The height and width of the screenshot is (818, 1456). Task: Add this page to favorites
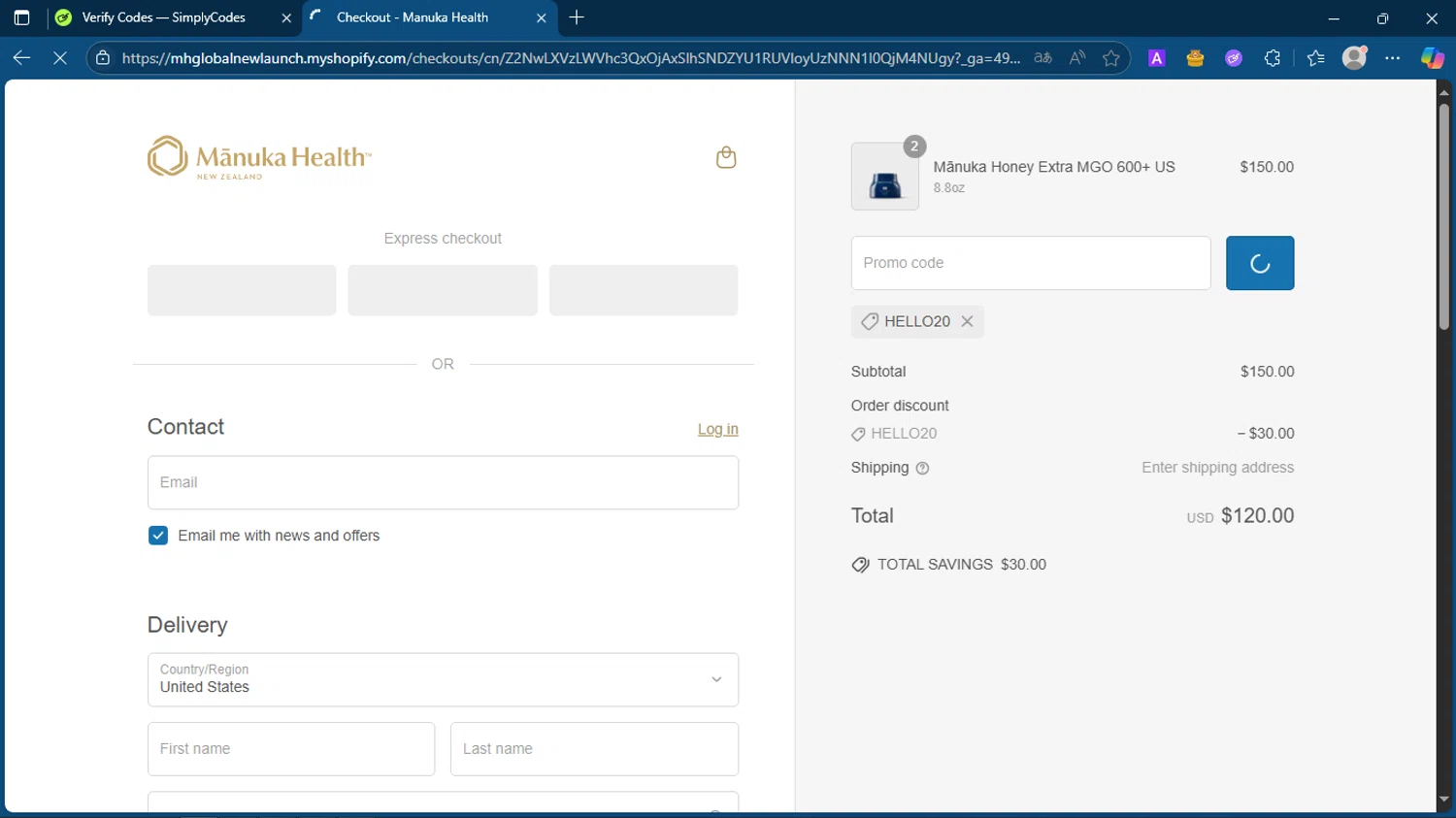click(1111, 58)
